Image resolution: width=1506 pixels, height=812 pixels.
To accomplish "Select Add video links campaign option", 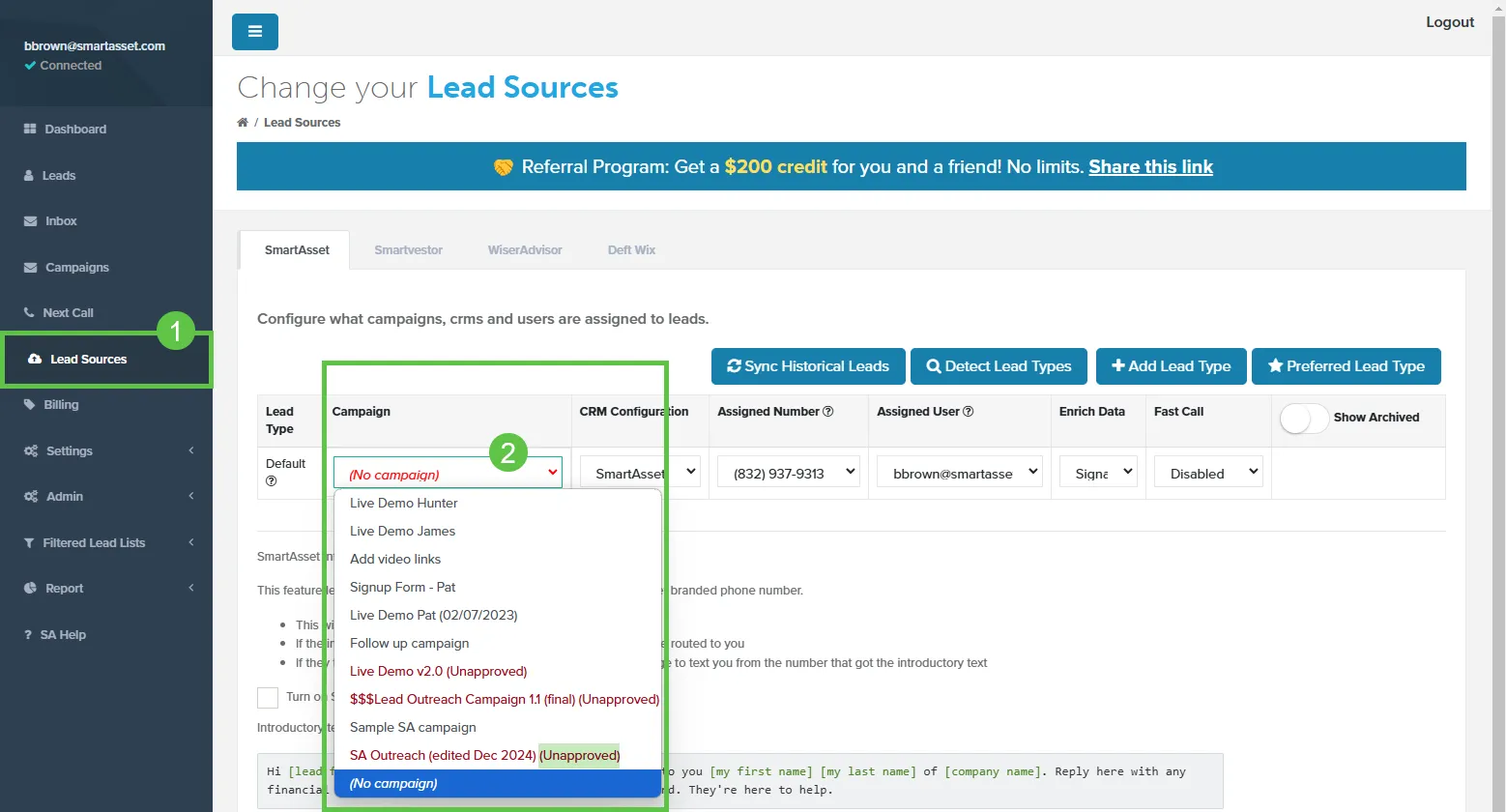I will (498, 559).
